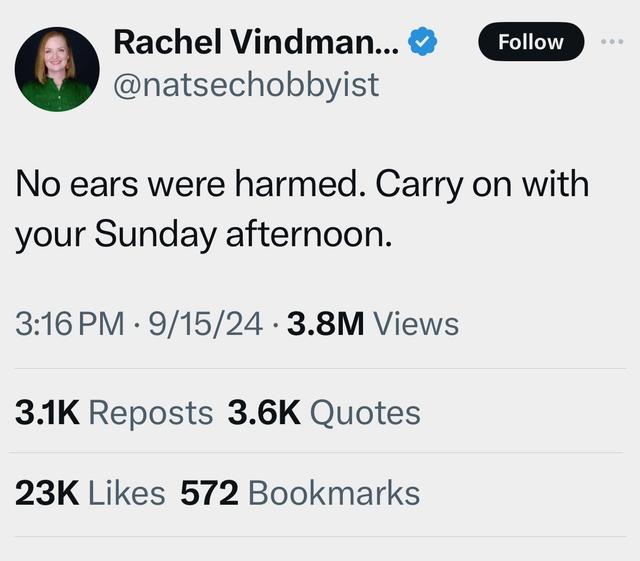This screenshot has width=640, height=561.
Task: Click the 572 bookmark count
Action: [x=209, y=493]
